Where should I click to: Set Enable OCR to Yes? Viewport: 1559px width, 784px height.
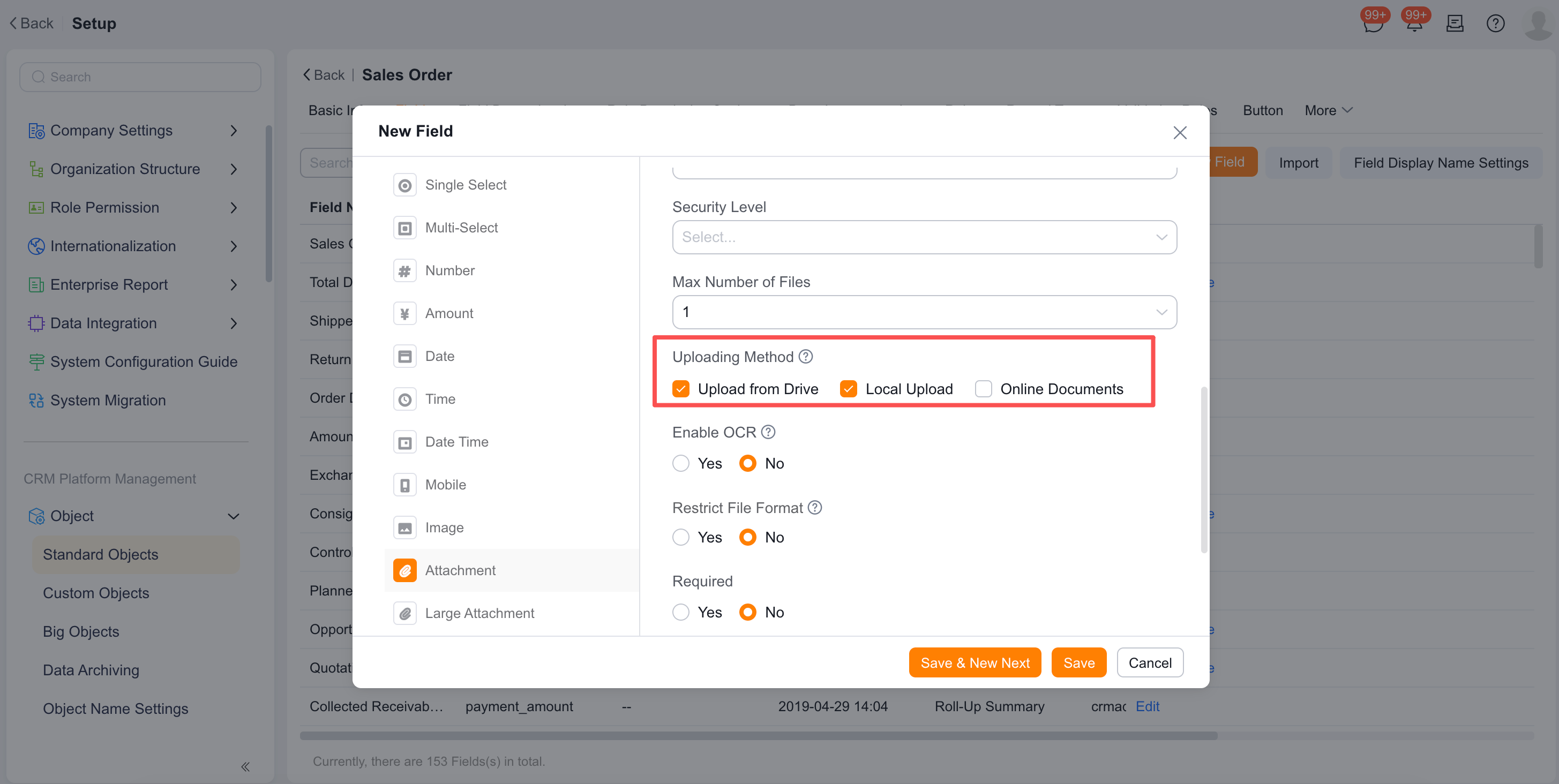point(681,463)
